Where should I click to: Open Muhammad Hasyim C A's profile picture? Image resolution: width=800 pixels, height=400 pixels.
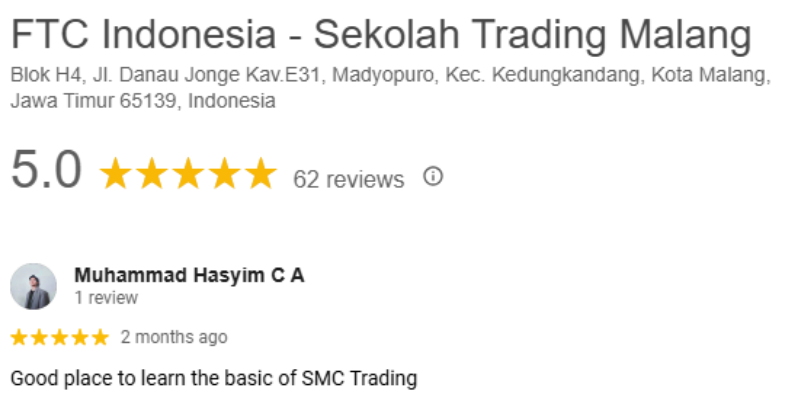33,286
